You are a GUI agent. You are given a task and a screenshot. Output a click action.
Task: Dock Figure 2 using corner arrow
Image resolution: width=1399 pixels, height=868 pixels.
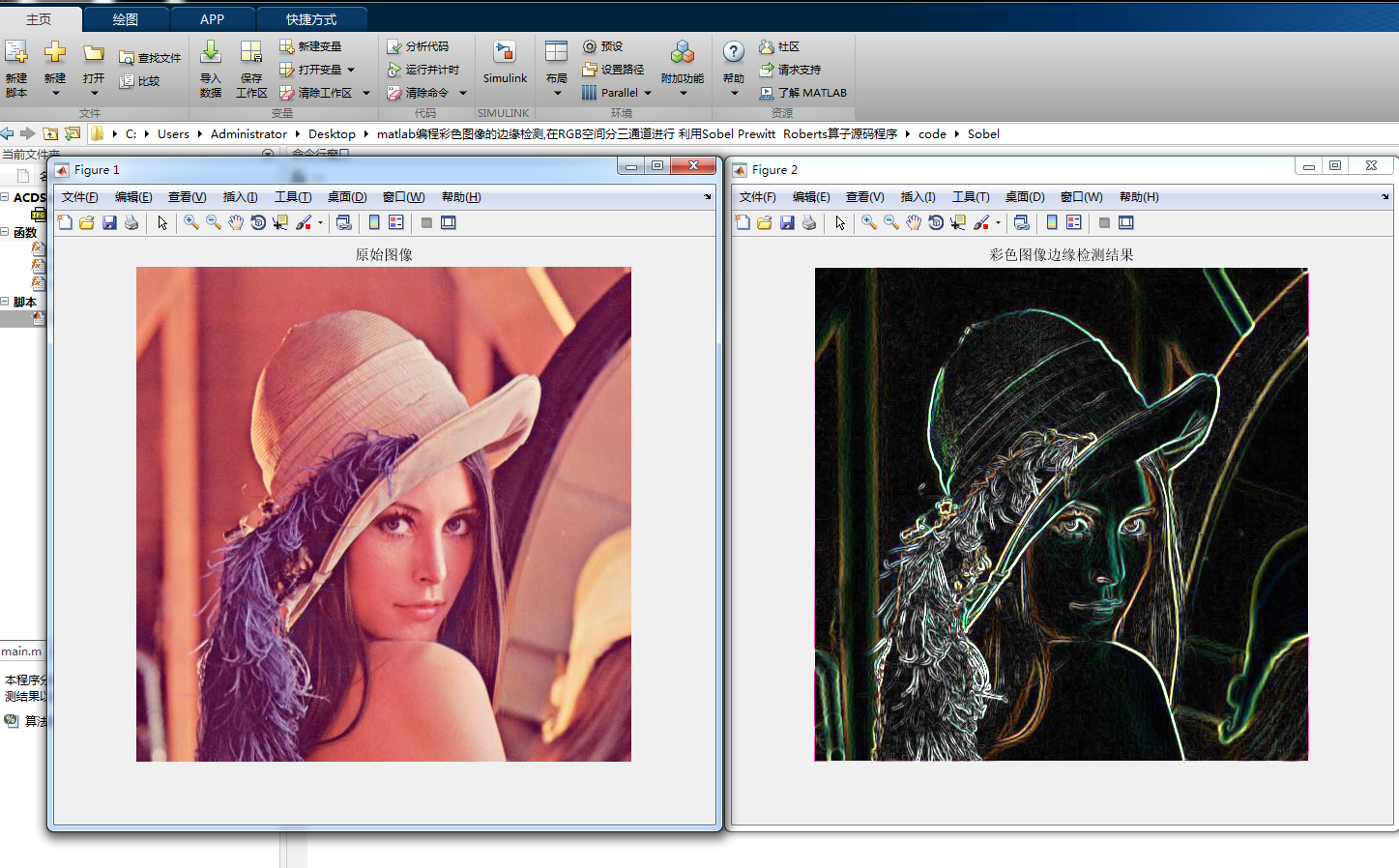1384,197
